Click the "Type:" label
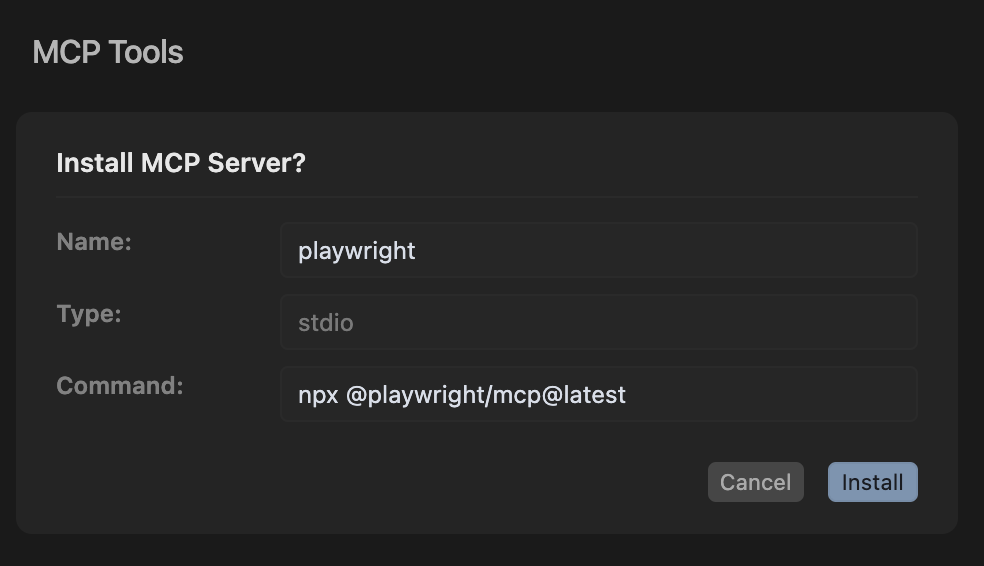This screenshot has width=984, height=566. pyautogui.click(x=89, y=314)
